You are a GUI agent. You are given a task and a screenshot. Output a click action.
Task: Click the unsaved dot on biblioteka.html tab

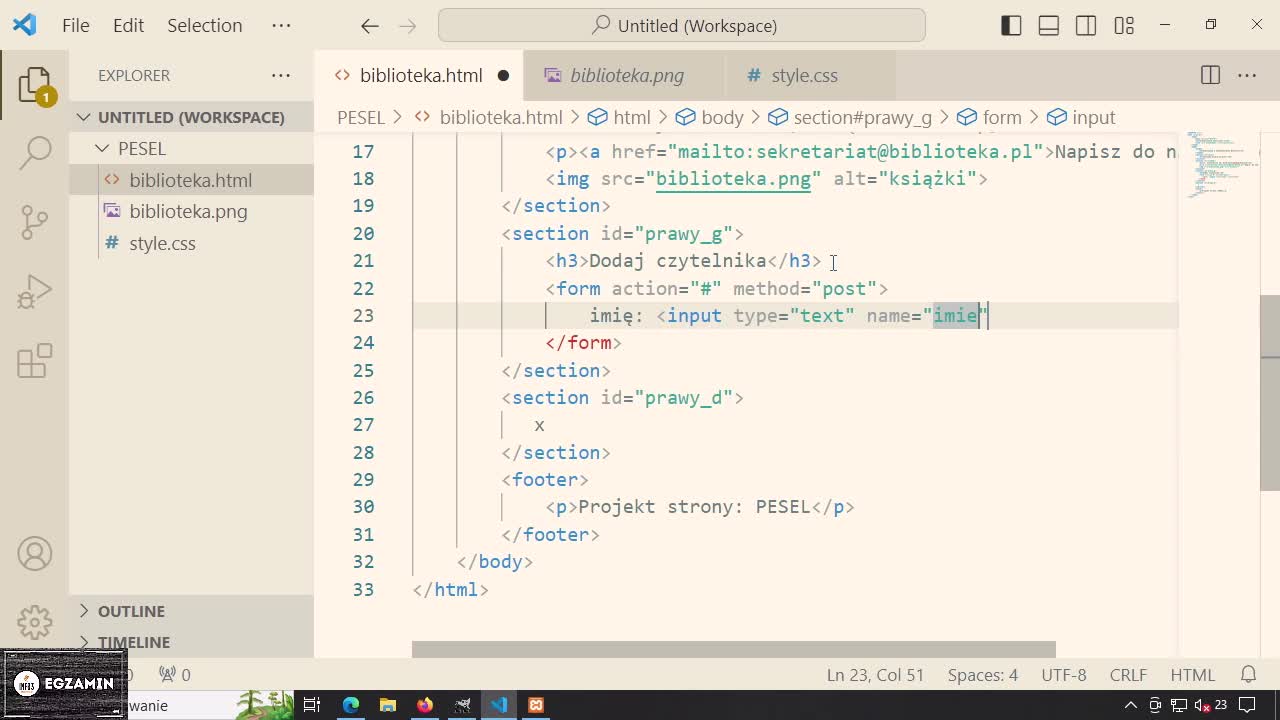pos(503,75)
